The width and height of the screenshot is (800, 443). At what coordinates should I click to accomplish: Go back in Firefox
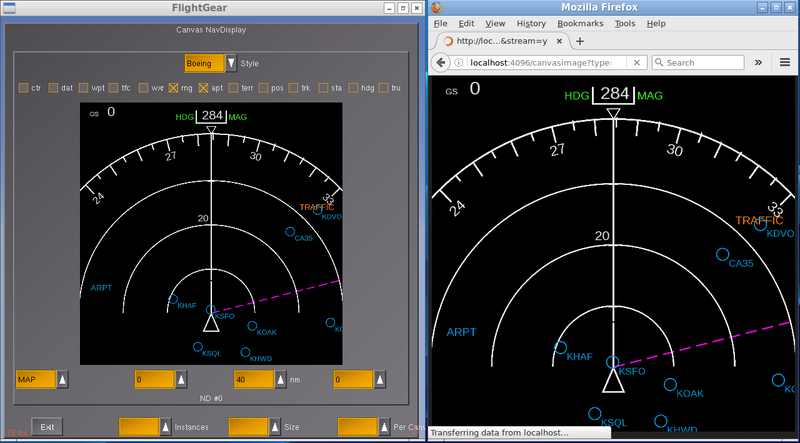coord(440,62)
